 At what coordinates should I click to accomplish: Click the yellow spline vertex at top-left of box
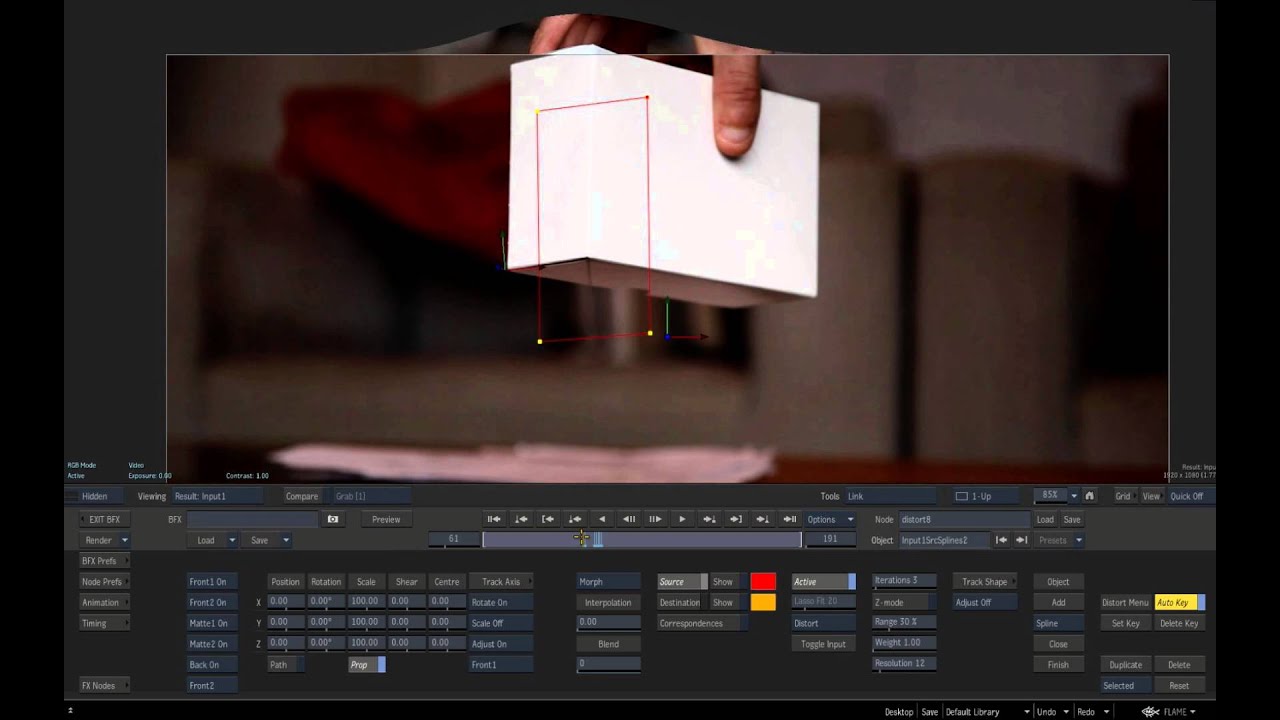pyautogui.click(x=538, y=112)
